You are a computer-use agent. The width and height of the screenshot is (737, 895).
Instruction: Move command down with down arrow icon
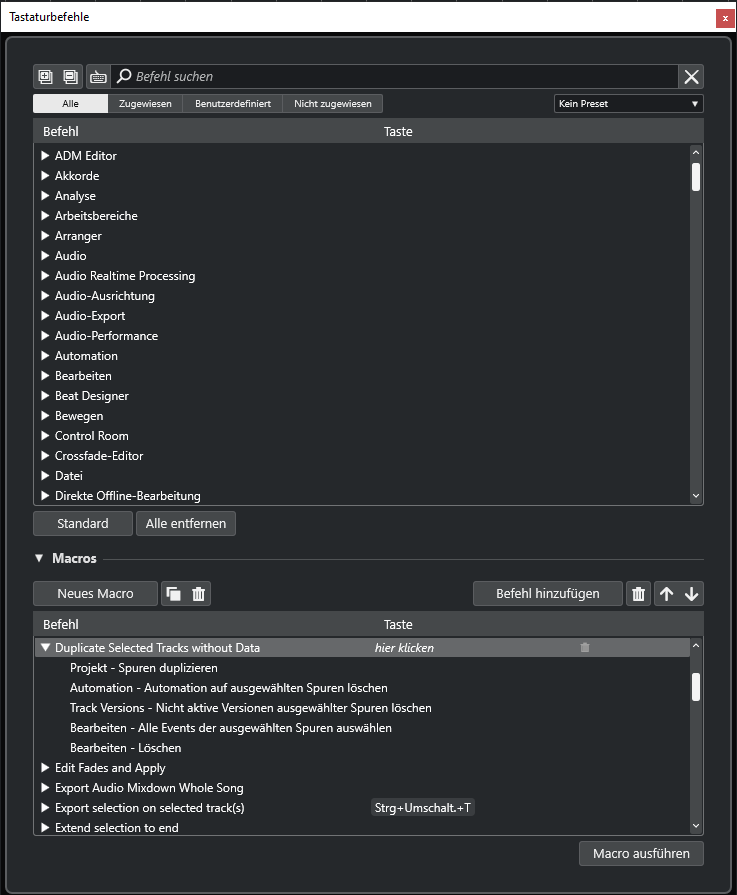(x=691, y=594)
